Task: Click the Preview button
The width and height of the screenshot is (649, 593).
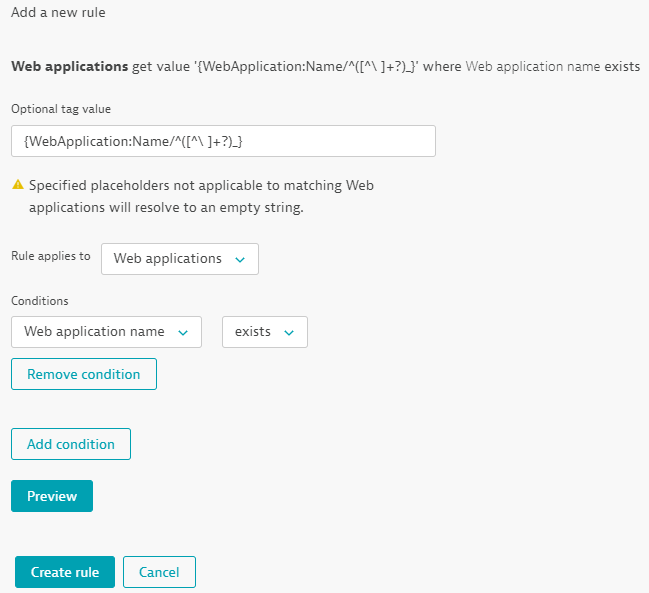Action: (52, 496)
